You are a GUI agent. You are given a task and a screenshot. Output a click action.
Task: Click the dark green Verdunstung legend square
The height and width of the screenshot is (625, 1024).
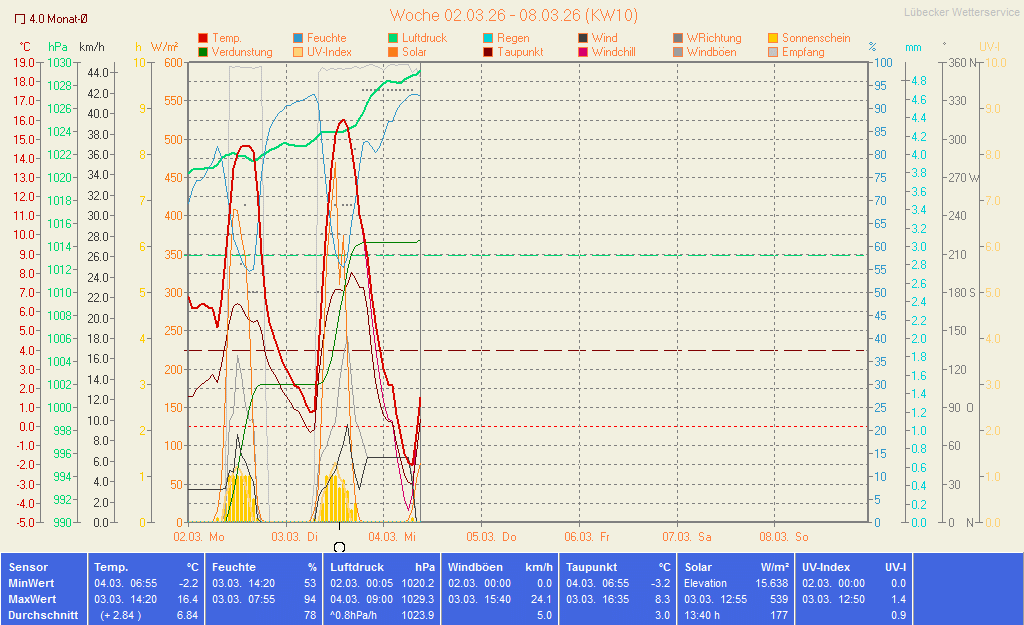[204, 52]
